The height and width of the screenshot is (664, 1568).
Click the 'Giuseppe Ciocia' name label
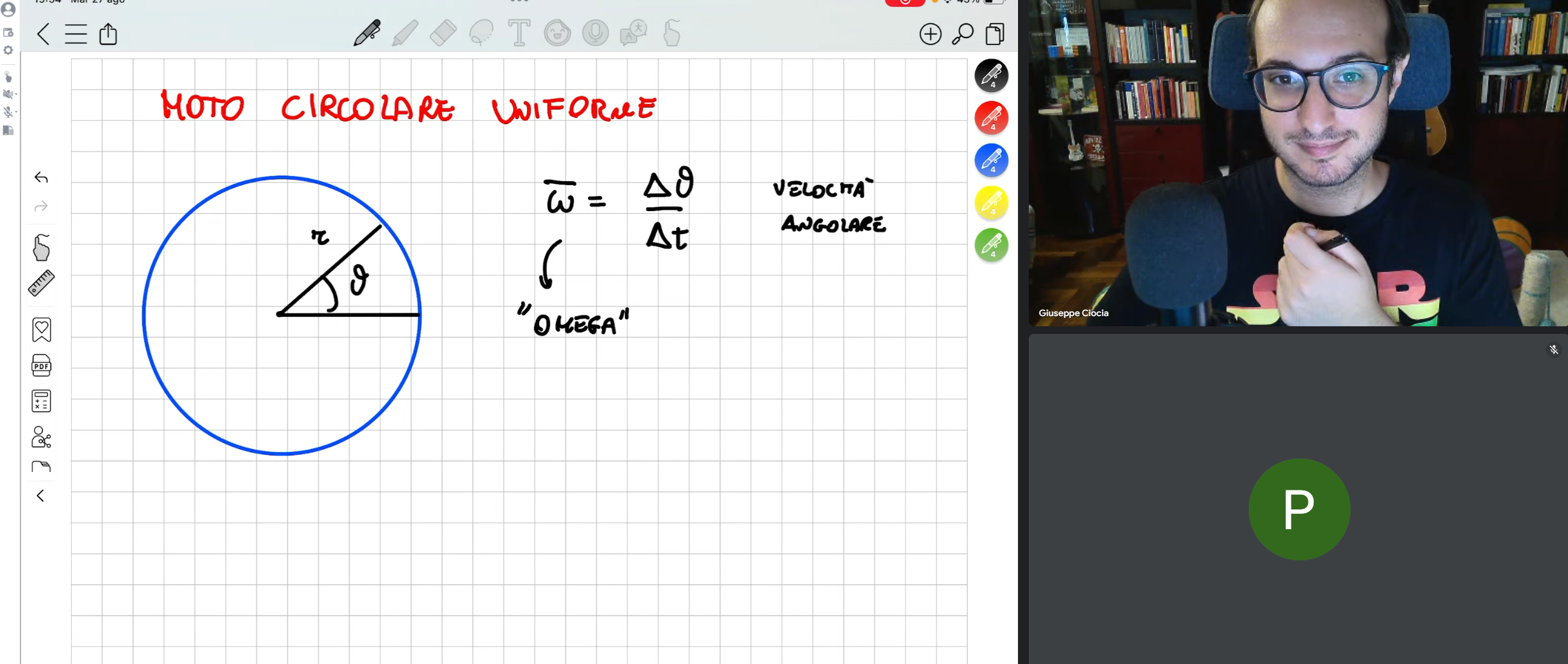click(1073, 313)
